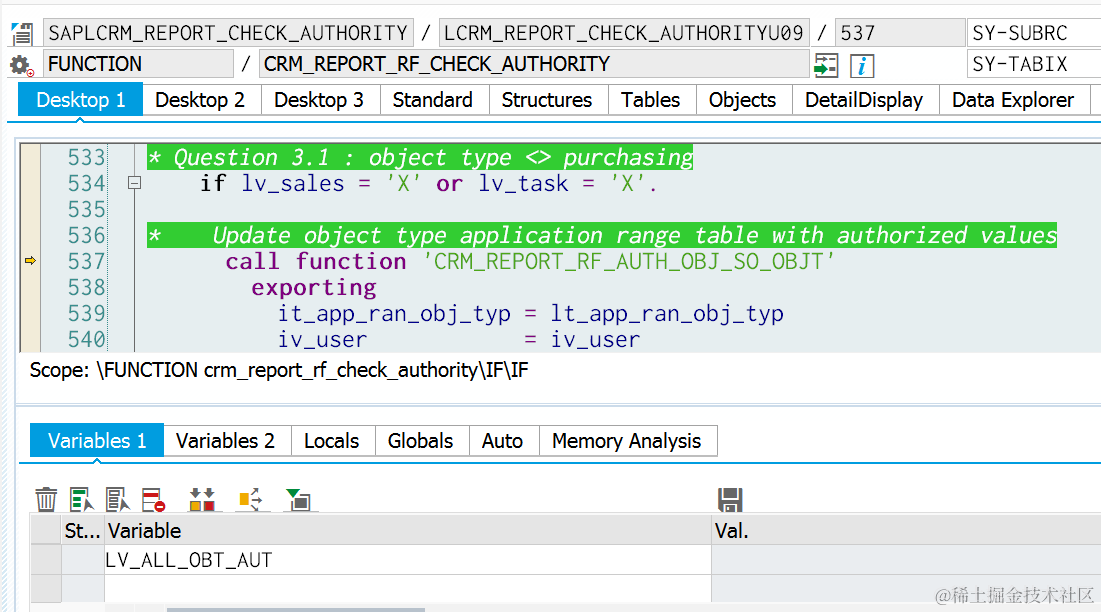Open the Objects tab
The width and height of the screenshot is (1101, 612).
[742, 100]
